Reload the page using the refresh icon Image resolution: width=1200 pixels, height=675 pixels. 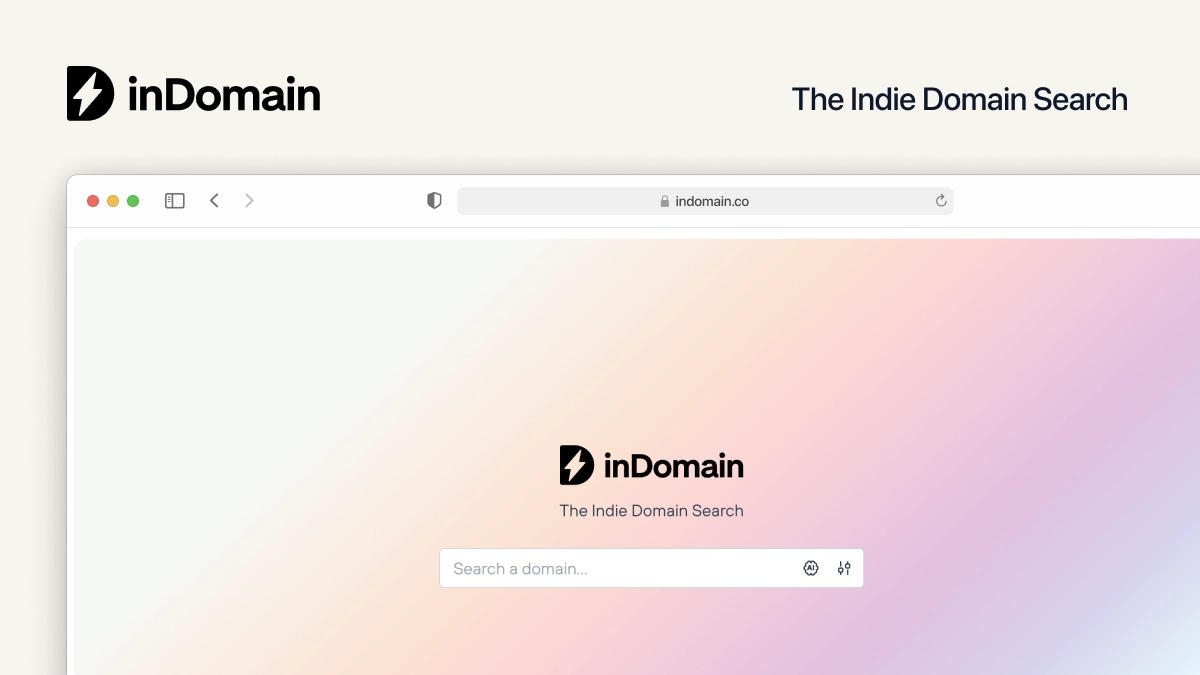click(941, 200)
